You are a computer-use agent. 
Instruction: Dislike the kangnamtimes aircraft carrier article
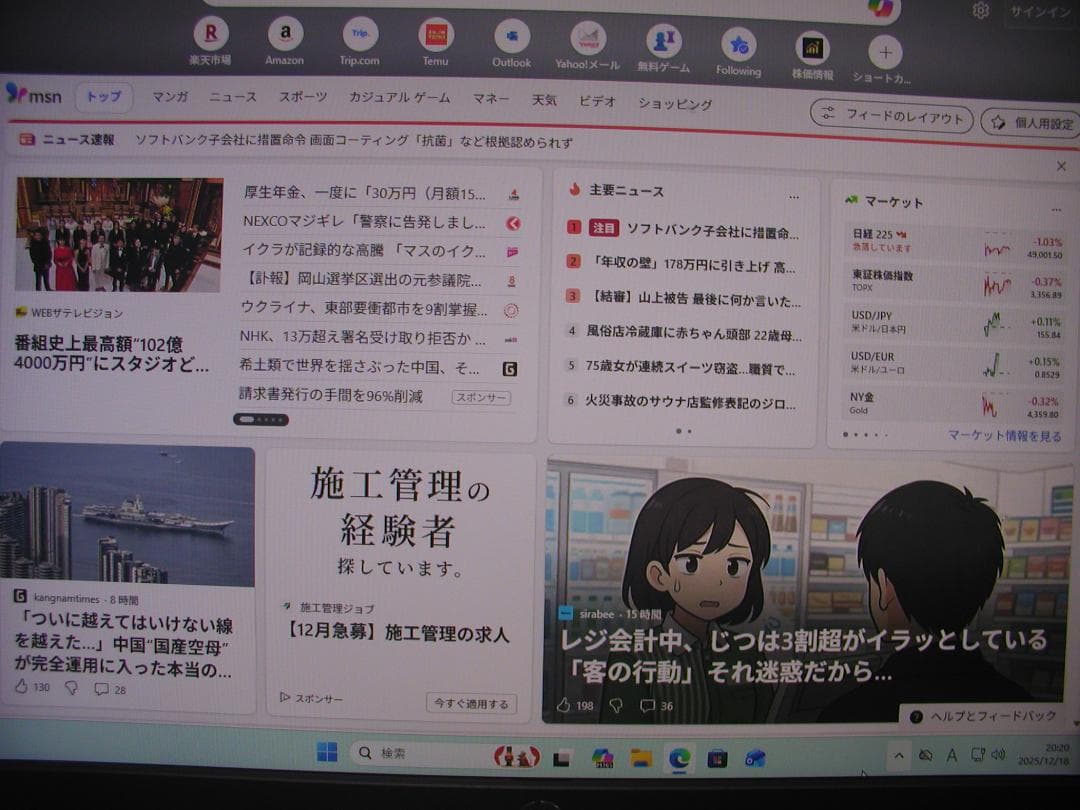tap(71, 688)
